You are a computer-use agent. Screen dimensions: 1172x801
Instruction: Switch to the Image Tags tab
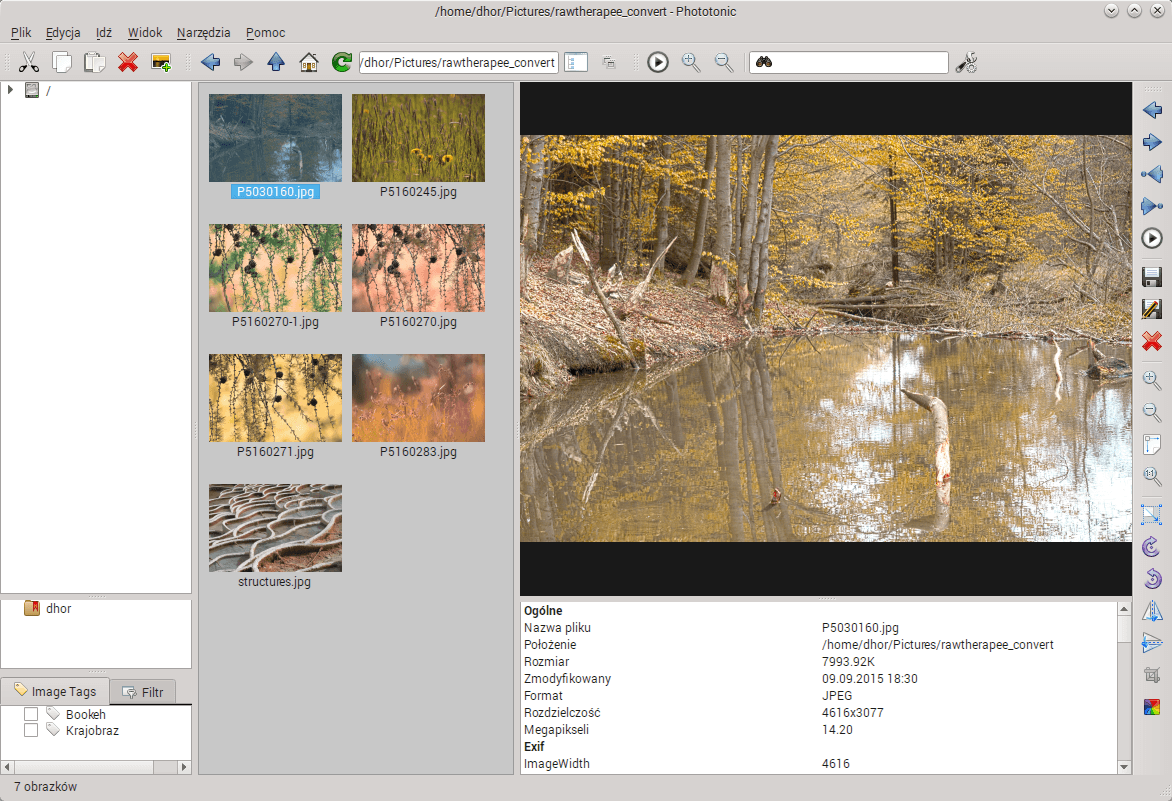click(55, 691)
